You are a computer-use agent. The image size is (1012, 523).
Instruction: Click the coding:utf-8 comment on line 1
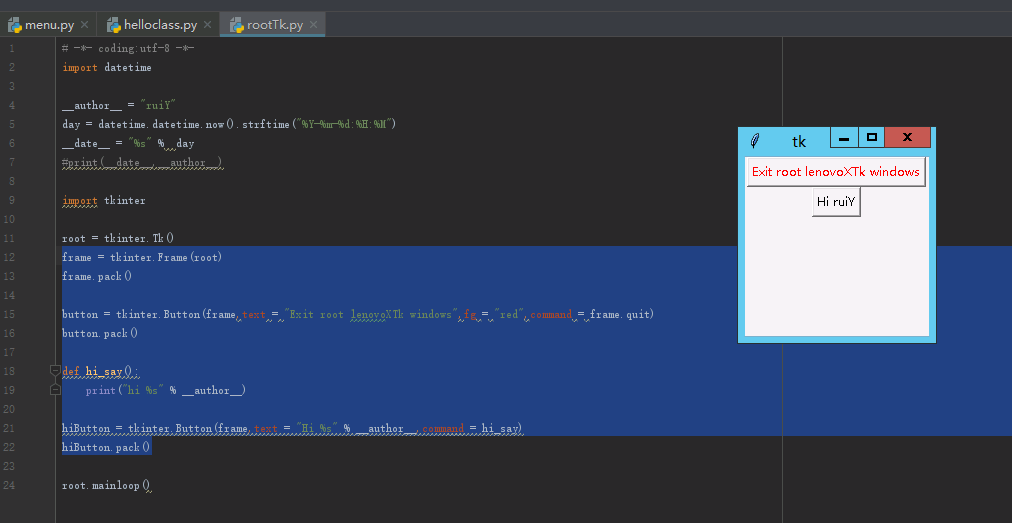click(x=128, y=48)
